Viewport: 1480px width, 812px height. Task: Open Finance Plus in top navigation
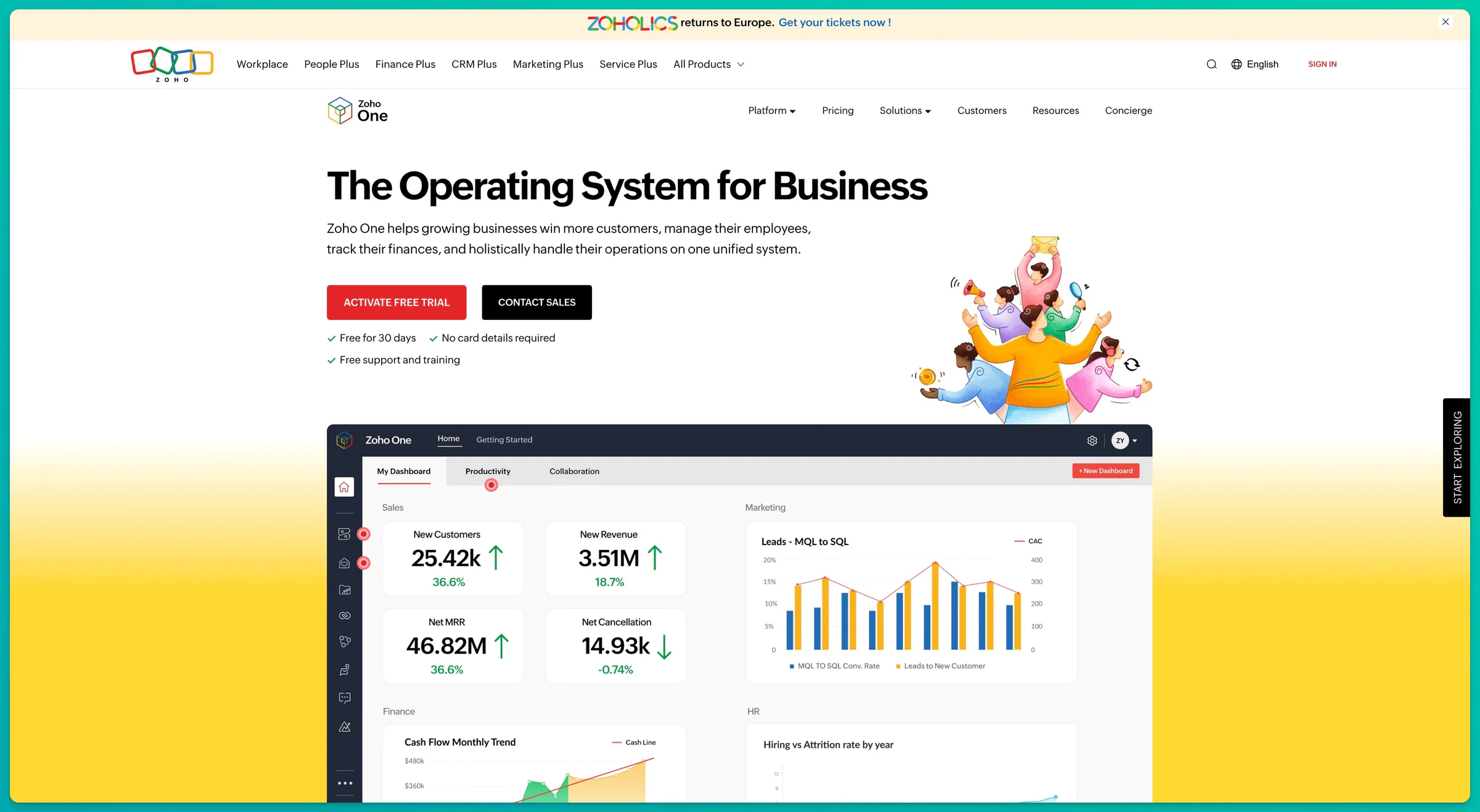pyautogui.click(x=405, y=64)
